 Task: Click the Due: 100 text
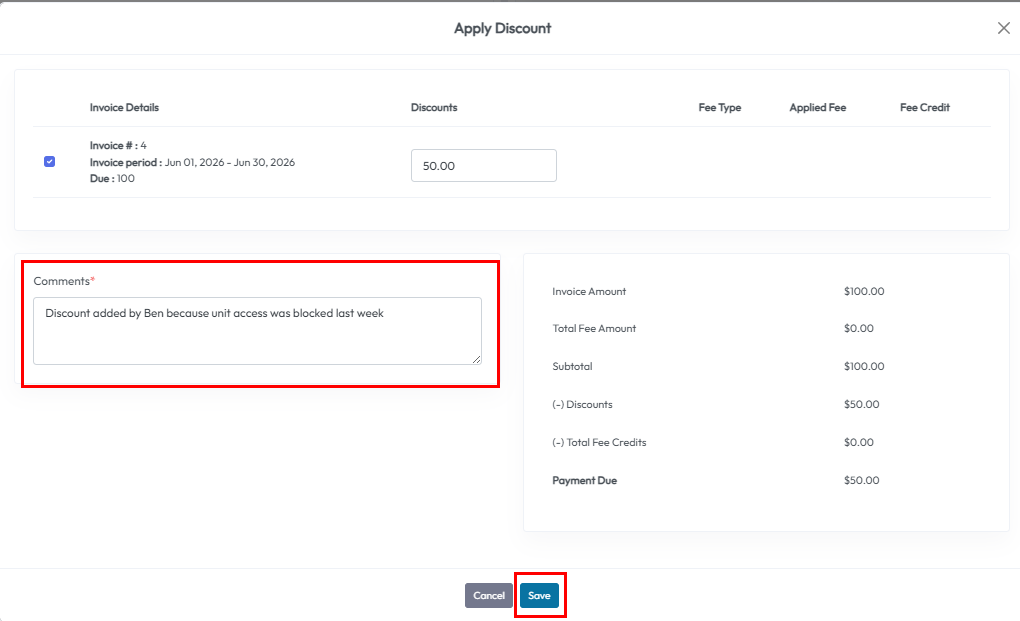coord(112,178)
